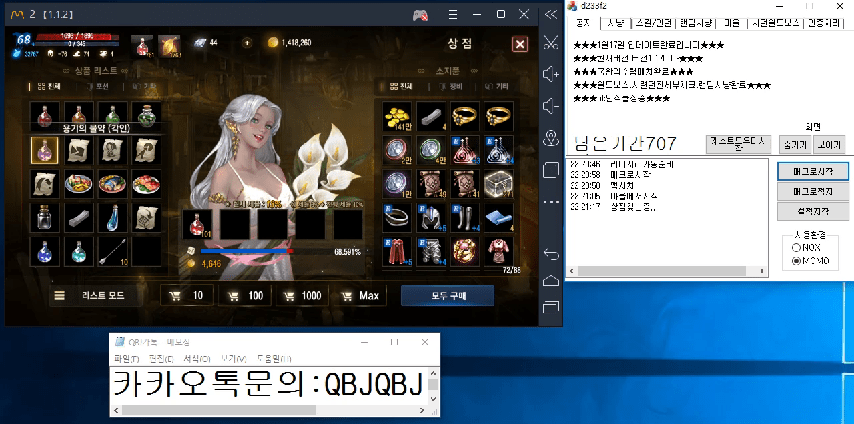Click the blue cloth roll in inventory
This screenshot has height=424, width=854.
coord(499,217)
